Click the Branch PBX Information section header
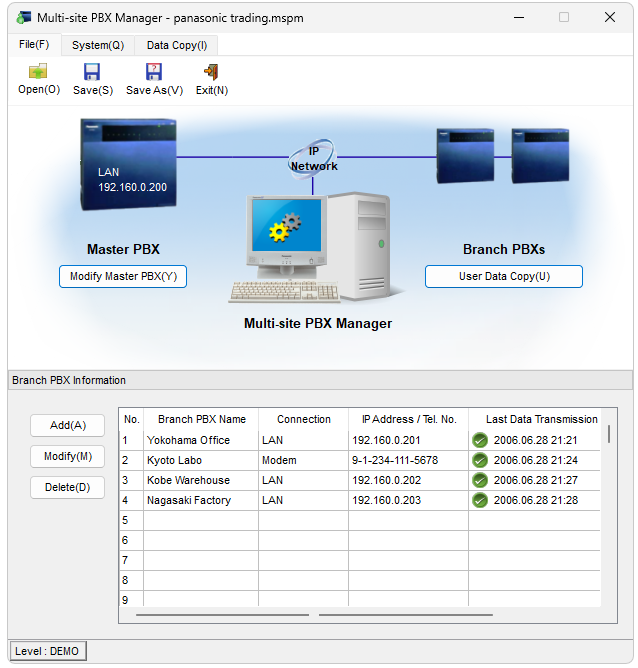 pos(320,380)
